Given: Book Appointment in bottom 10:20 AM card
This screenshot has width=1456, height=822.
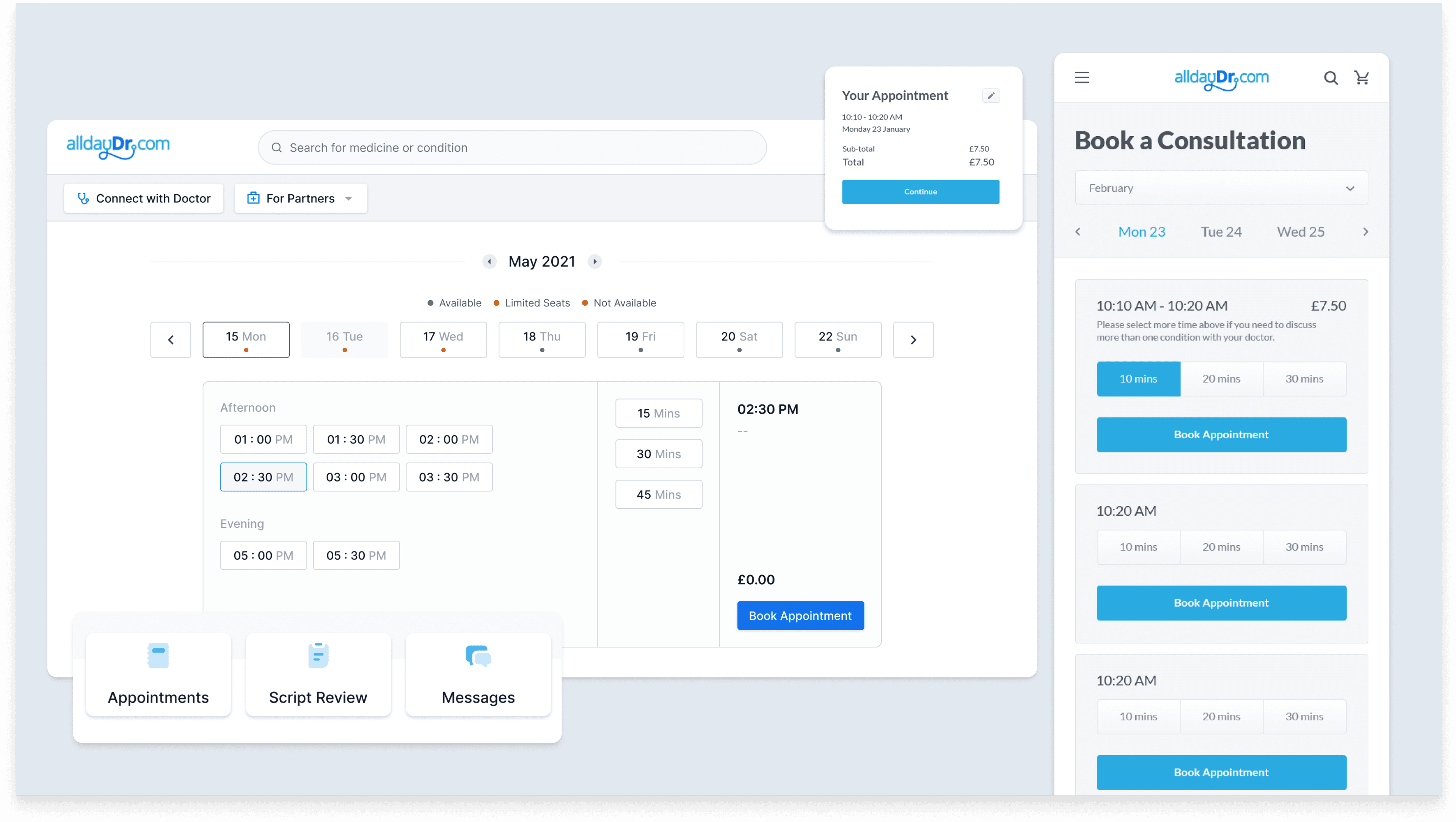Looking at the screenshot, I should click(x=1221, y=772).
